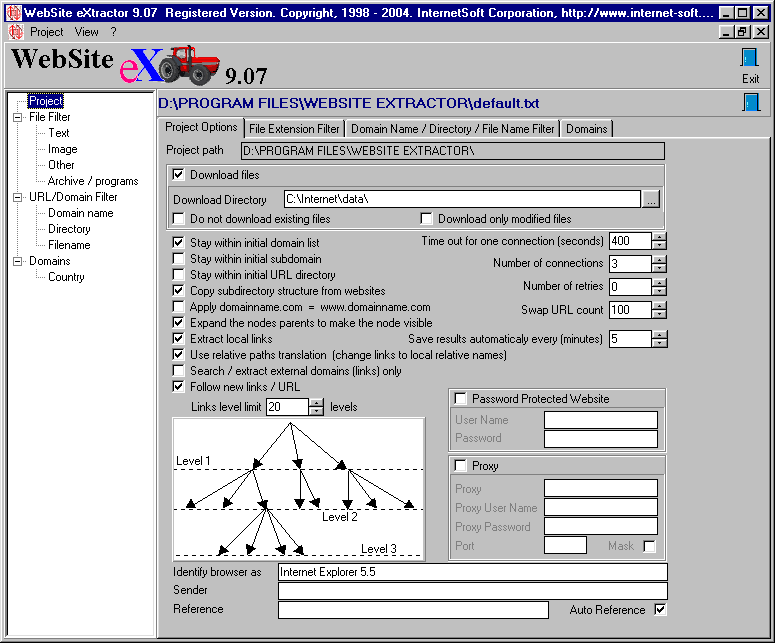Open the ? help menu
The width and height of the screenshot is (775, 643).
pyautogui.click(x=113, y=32)
